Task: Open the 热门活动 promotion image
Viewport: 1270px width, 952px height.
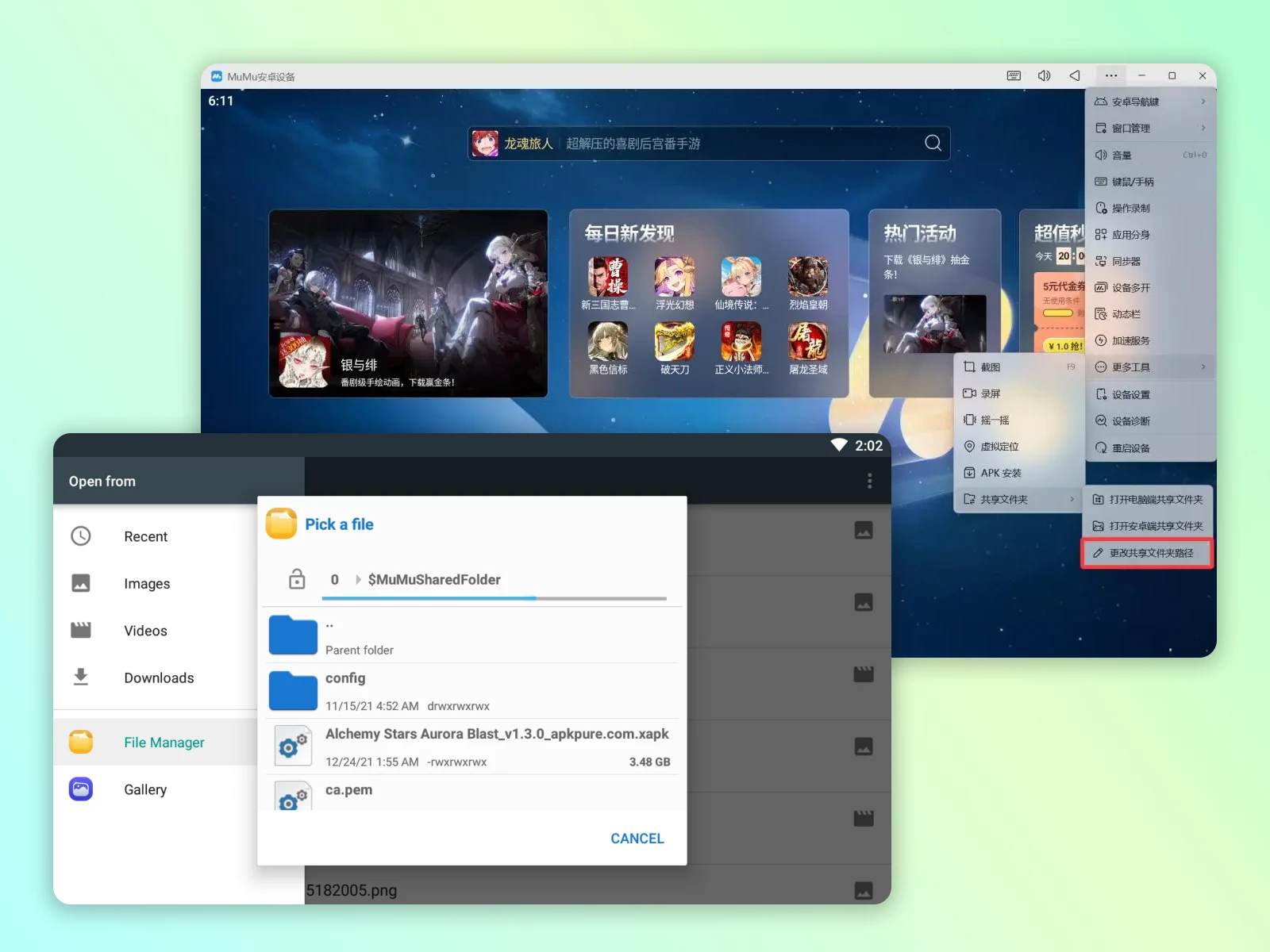Action: point(935,324)
